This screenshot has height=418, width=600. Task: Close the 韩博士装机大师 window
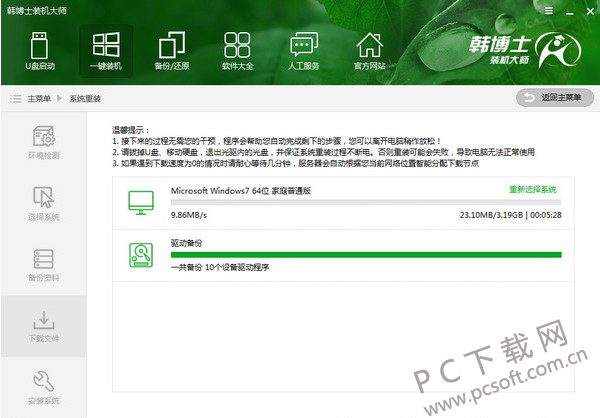coord(590,11)
